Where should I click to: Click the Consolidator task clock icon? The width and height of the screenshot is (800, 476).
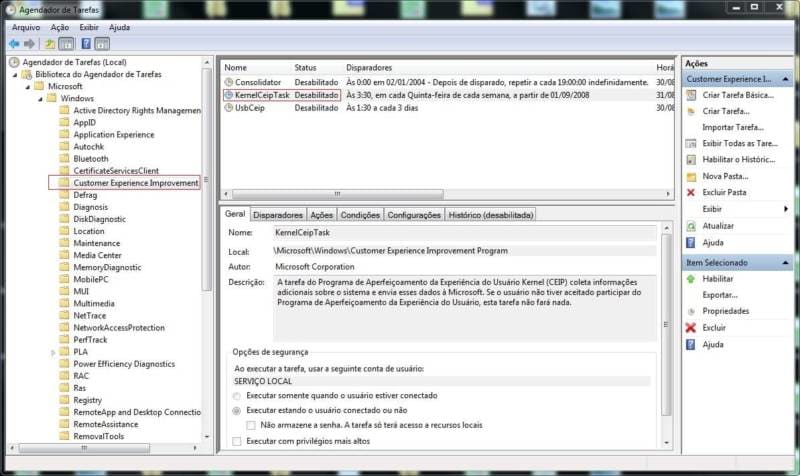click(x=229, y=82)
